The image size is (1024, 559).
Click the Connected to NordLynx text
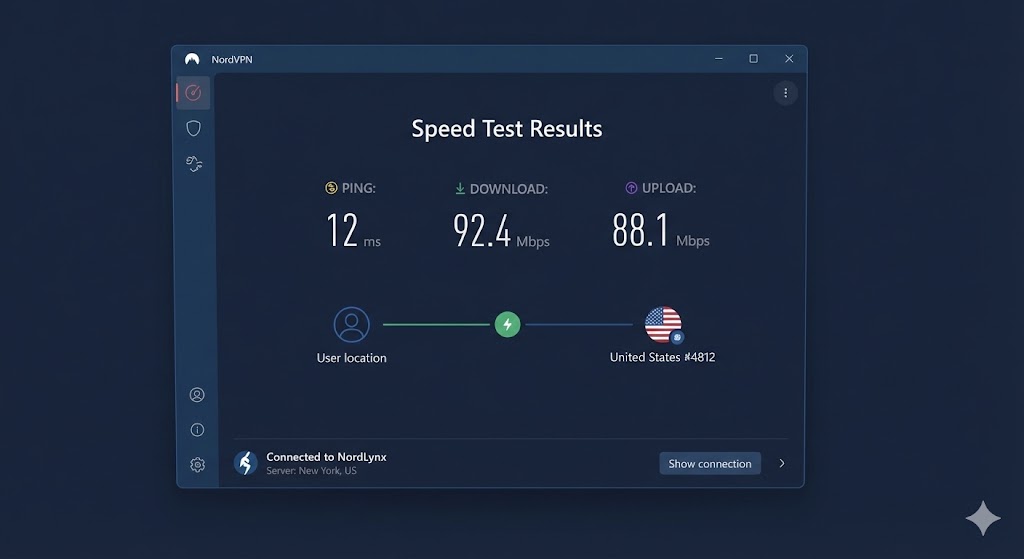326,457
